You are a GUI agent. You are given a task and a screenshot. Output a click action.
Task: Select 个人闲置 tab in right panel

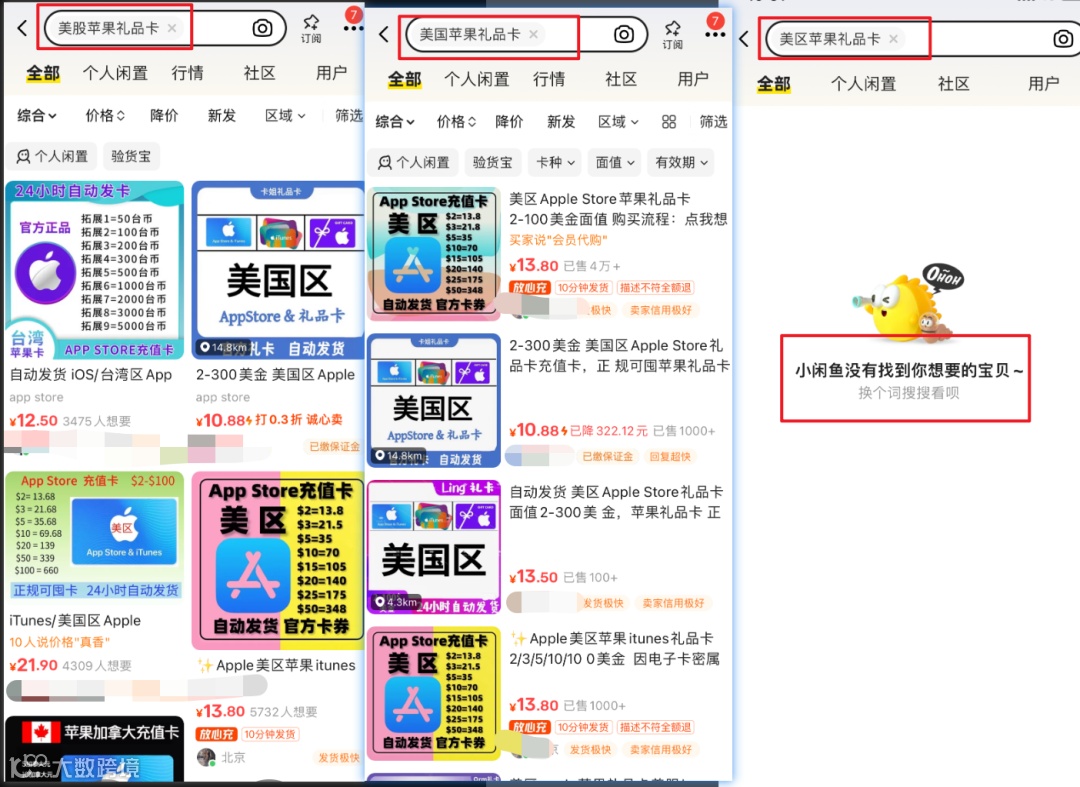click(863, 84)
